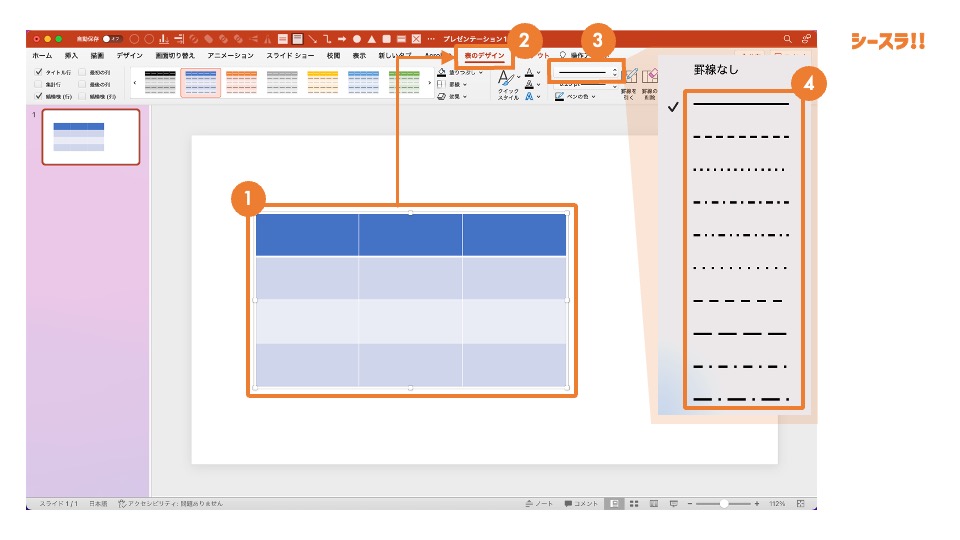Pick the yellow table style thumbnail
This screenshot has width=960, height=540.
click(323, 83)
